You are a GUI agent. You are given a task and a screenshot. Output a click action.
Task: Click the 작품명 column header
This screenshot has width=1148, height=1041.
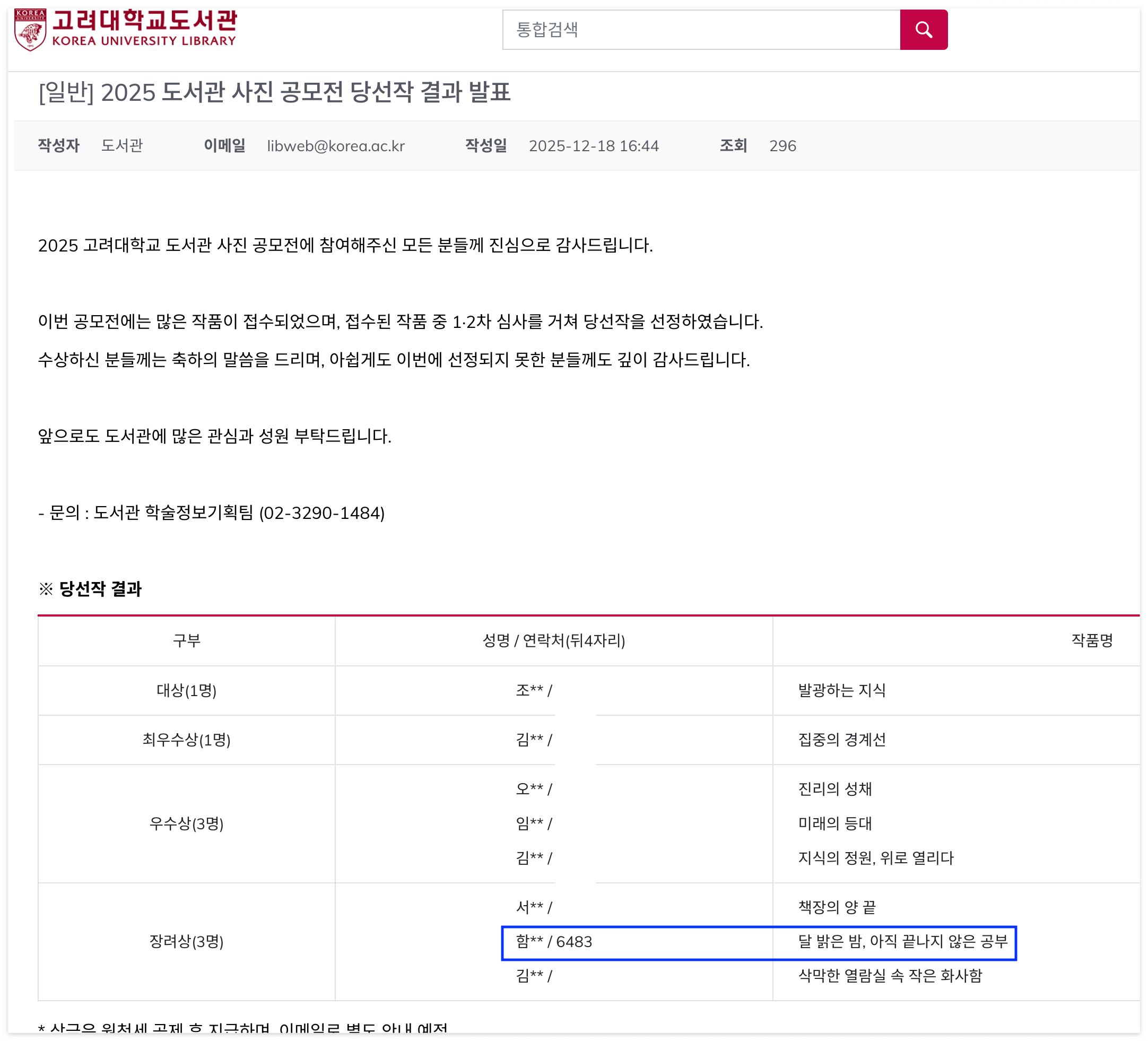1092,640
